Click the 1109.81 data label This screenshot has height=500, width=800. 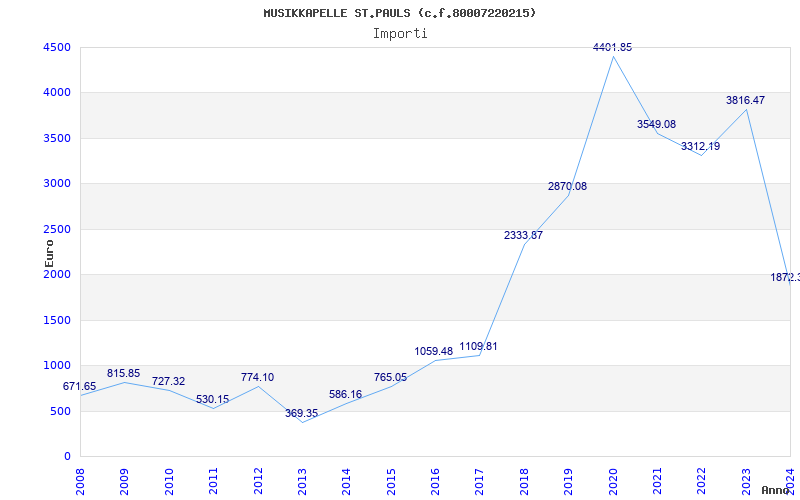click(478, 347)
